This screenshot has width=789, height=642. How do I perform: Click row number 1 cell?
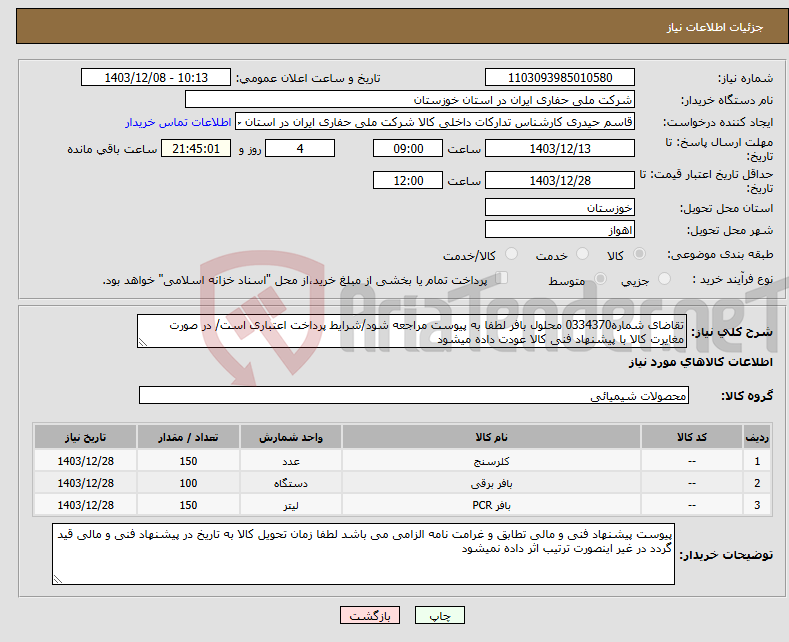757,461
